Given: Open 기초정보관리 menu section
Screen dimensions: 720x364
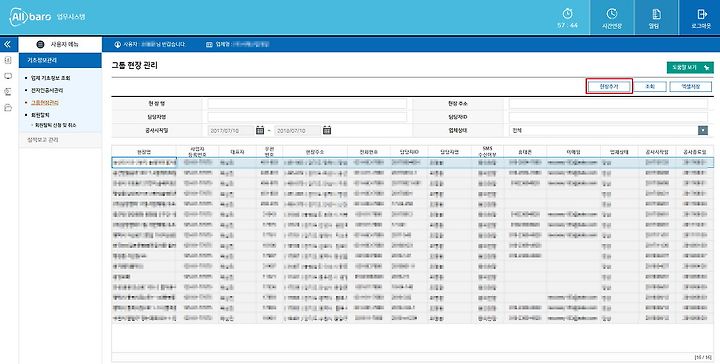Looking at the screenshot, I should pos(60,60).
